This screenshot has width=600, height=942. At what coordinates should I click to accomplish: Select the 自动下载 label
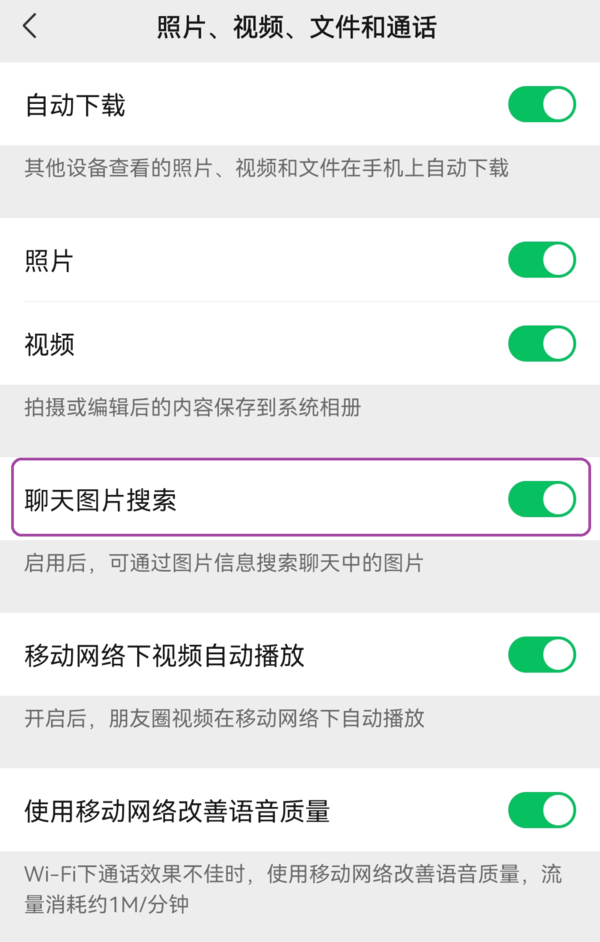(75, 105)
